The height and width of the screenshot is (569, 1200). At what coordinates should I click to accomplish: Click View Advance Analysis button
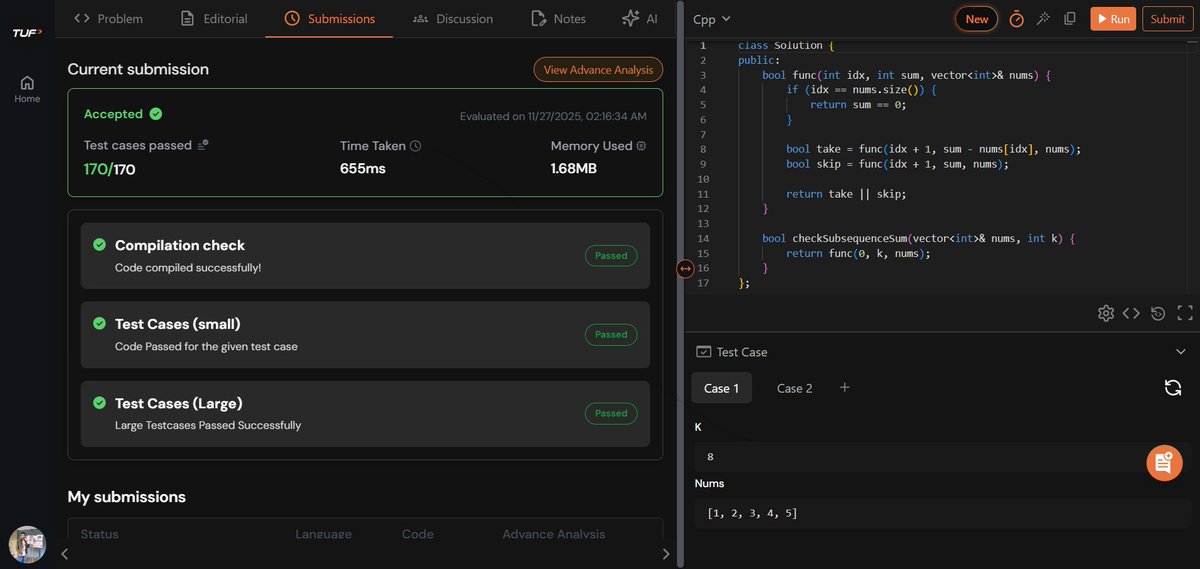598,70
